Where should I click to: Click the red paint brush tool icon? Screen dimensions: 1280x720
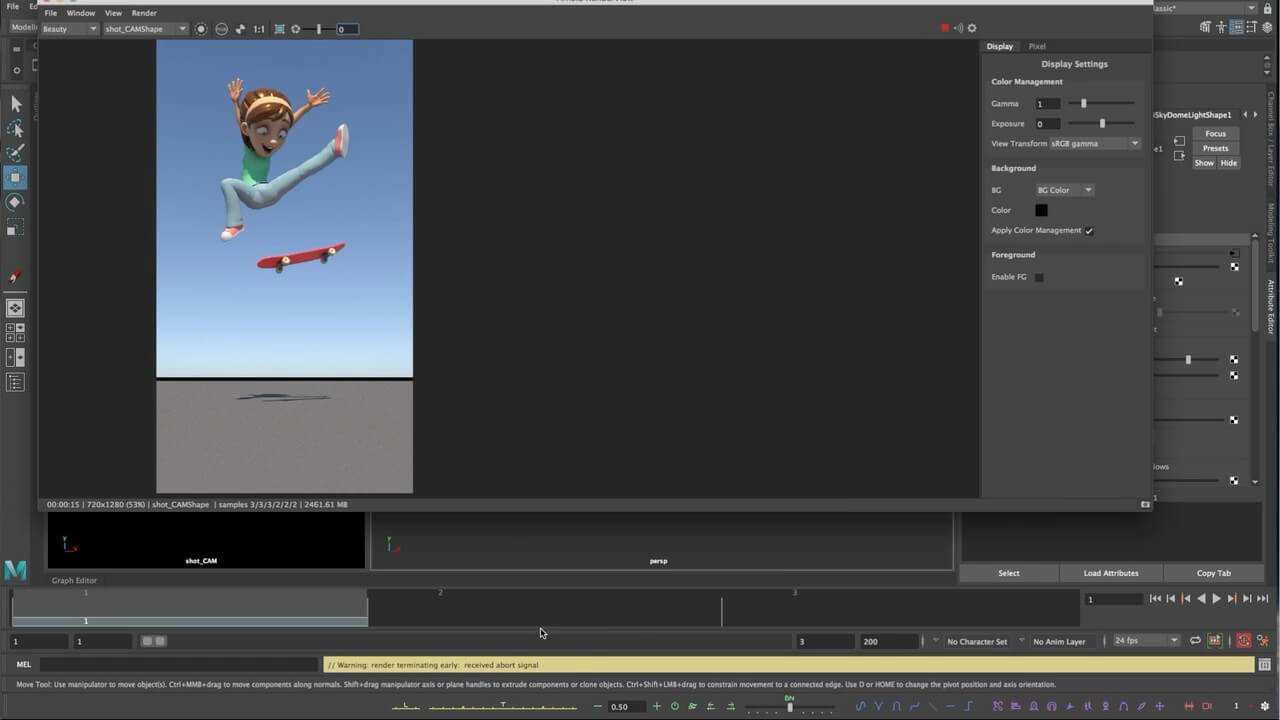coord(16,276)
